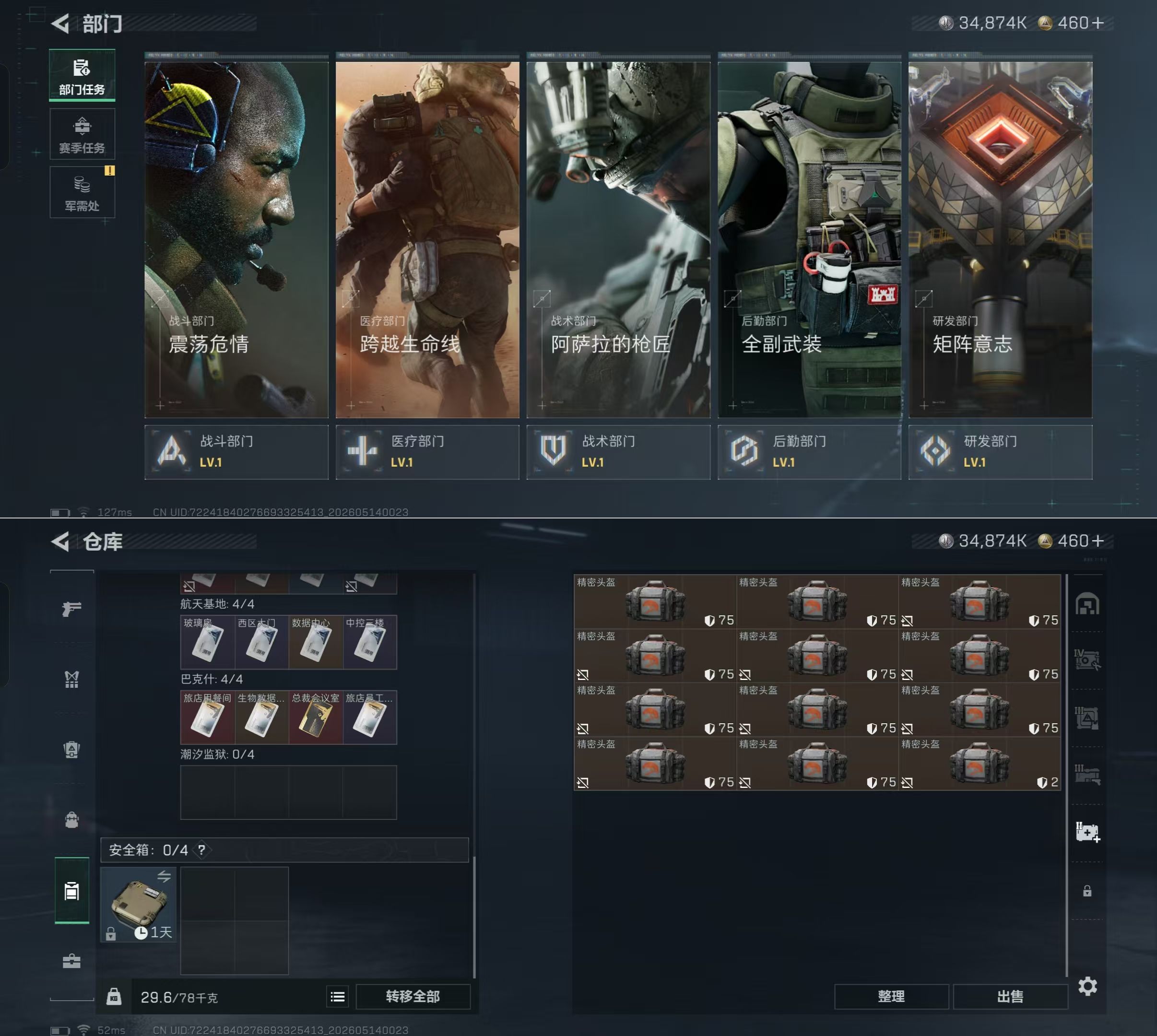Select the highlighted key card case category
The height and width of the screenshot is (1036, 1157).
tap(72, 890)
